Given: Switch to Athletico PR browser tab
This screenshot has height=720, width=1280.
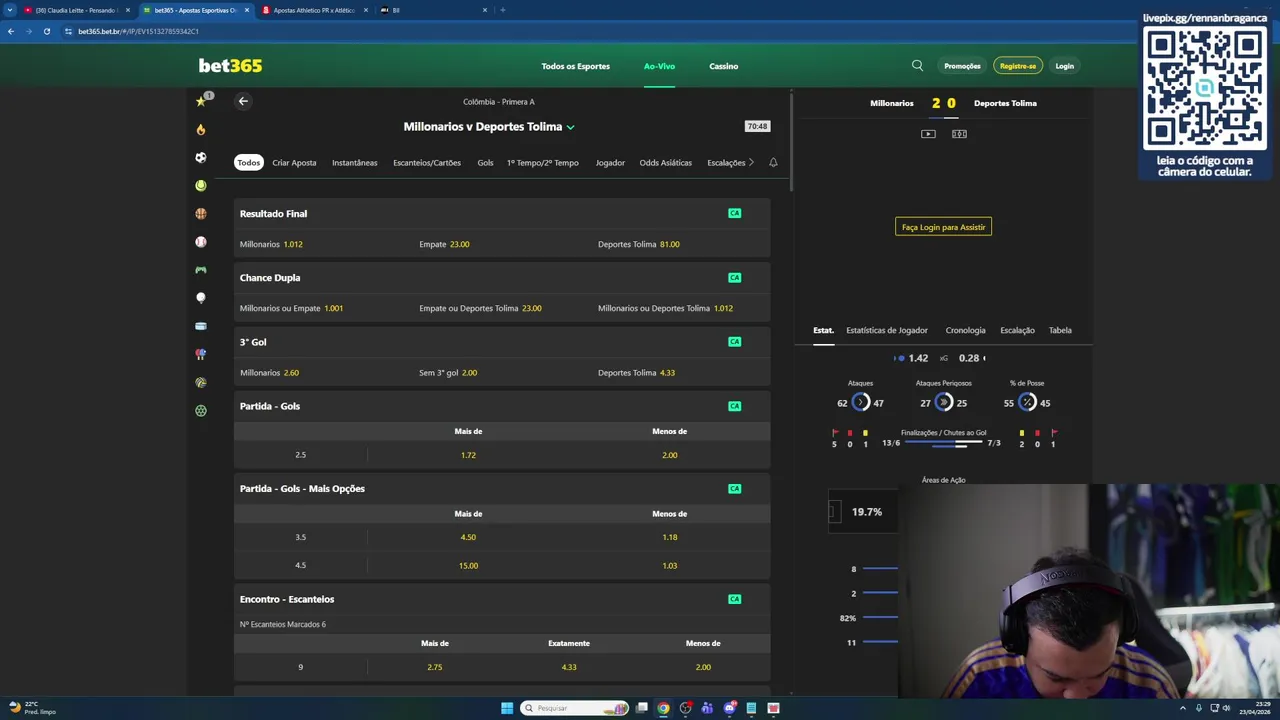Looking at the screenshot, I should pos(313,10).
